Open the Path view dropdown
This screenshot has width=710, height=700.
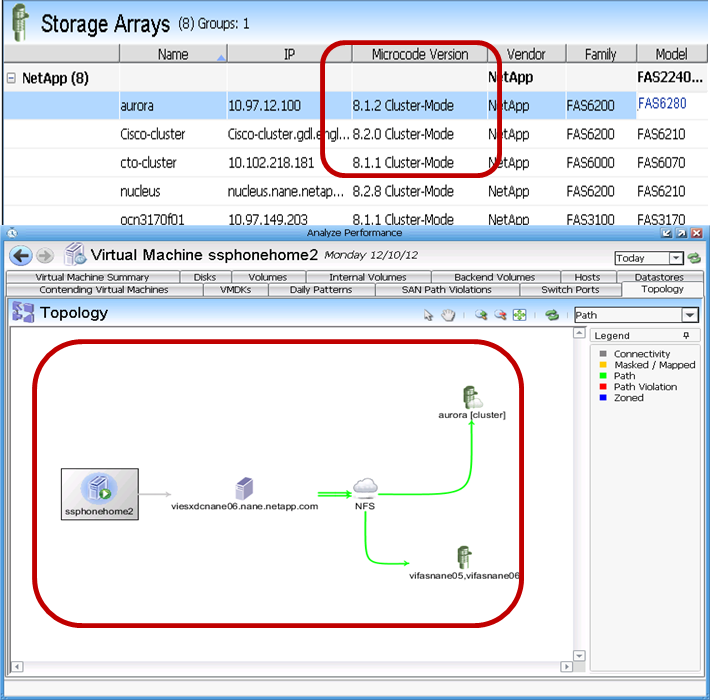[x=690, y=315]
